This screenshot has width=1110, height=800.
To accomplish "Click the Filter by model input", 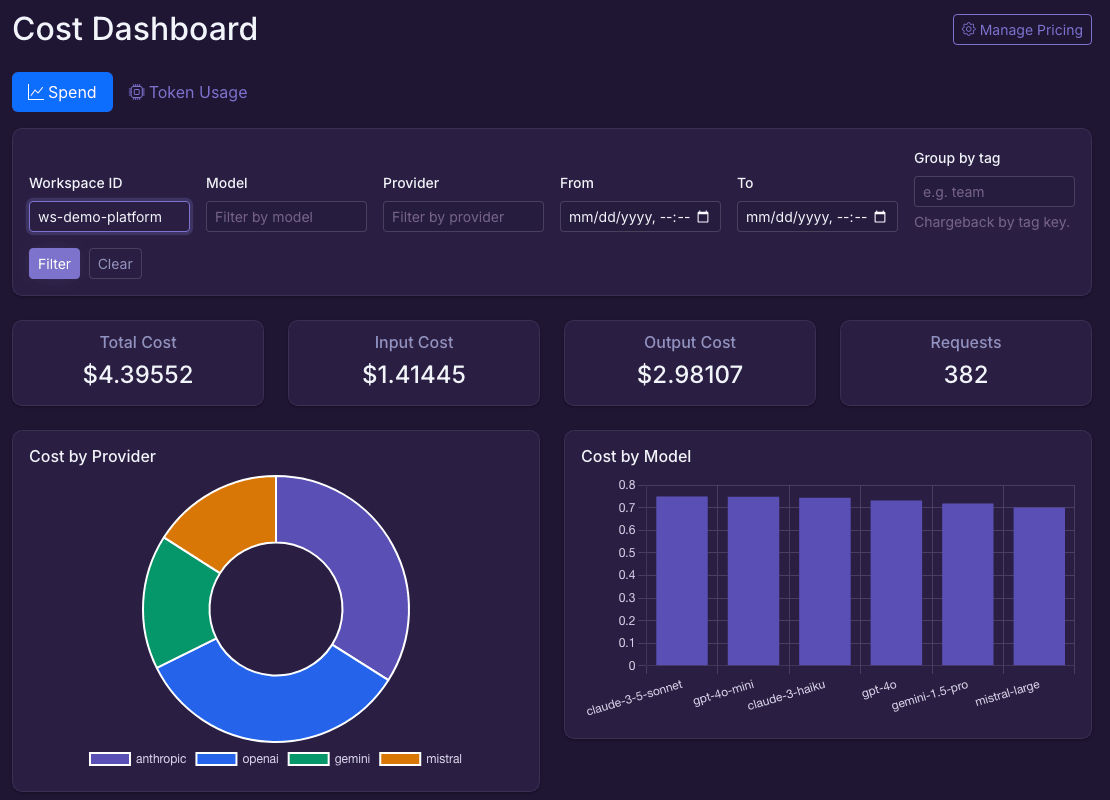I will tap(286, 217).
